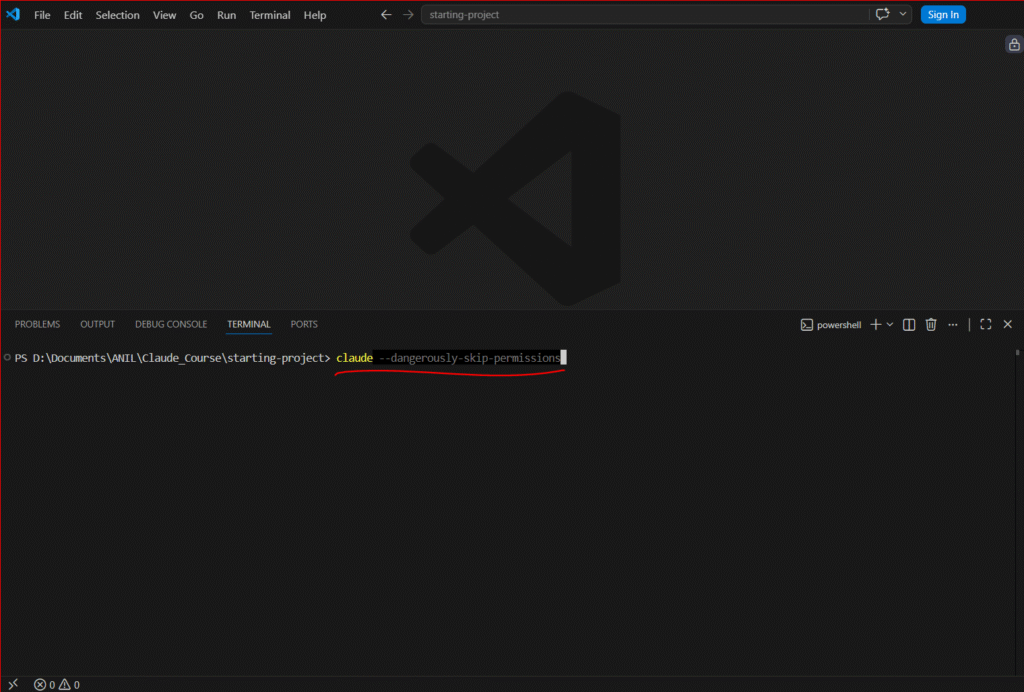Screen dimensions: 1024x692
Task: Expand the chat dropdown chevron
Action: tap(903, 14)
